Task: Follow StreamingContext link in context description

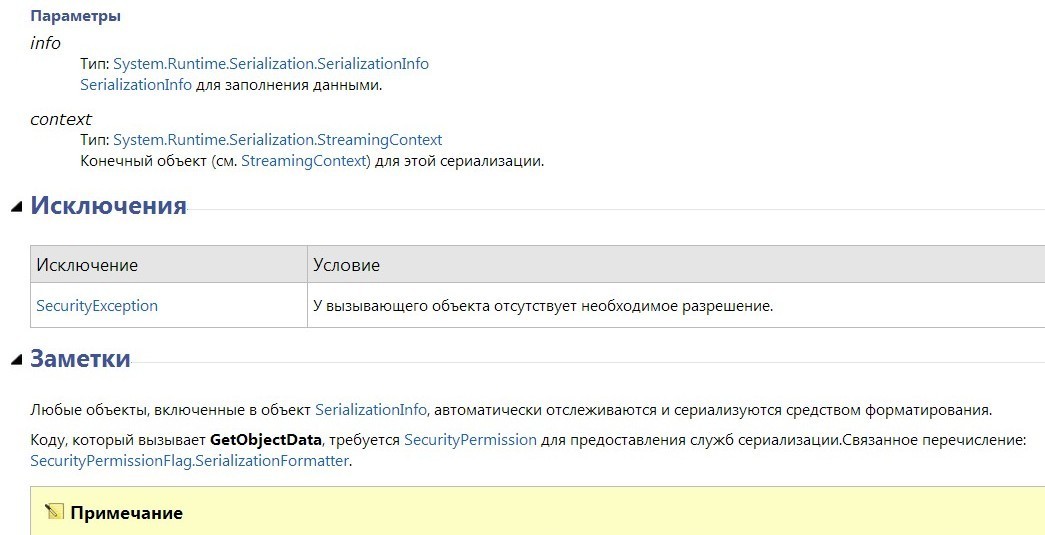Action: click(x=305, y=161)
